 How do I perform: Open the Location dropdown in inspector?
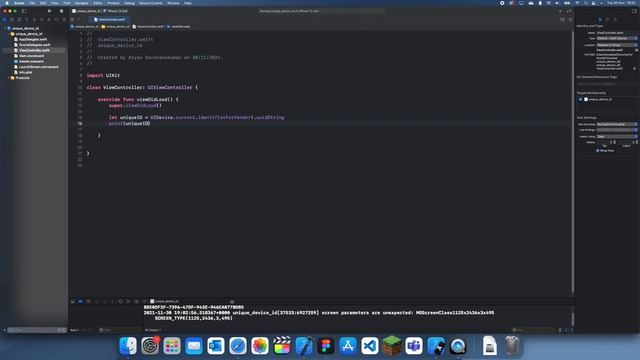[x=616, y=45]
